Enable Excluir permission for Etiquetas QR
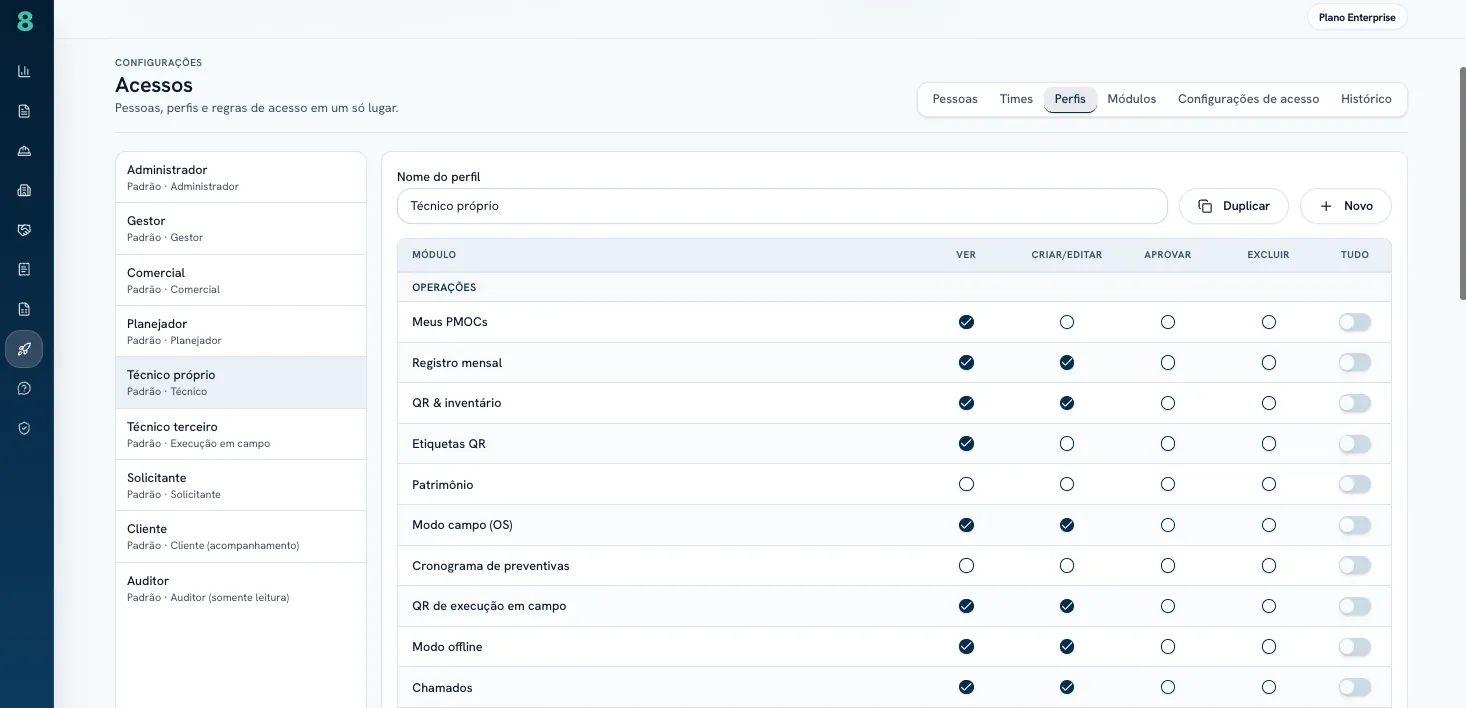Screen dimensions: 1466x708 [1269, 443]
